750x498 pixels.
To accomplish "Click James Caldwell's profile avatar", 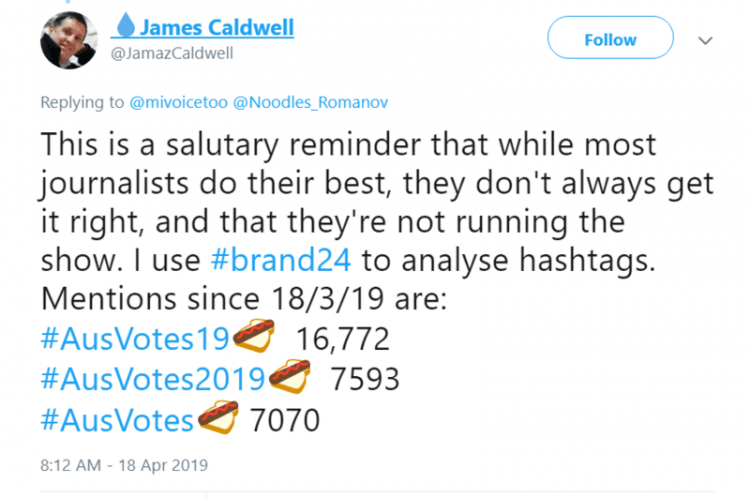I will [68, 41].
